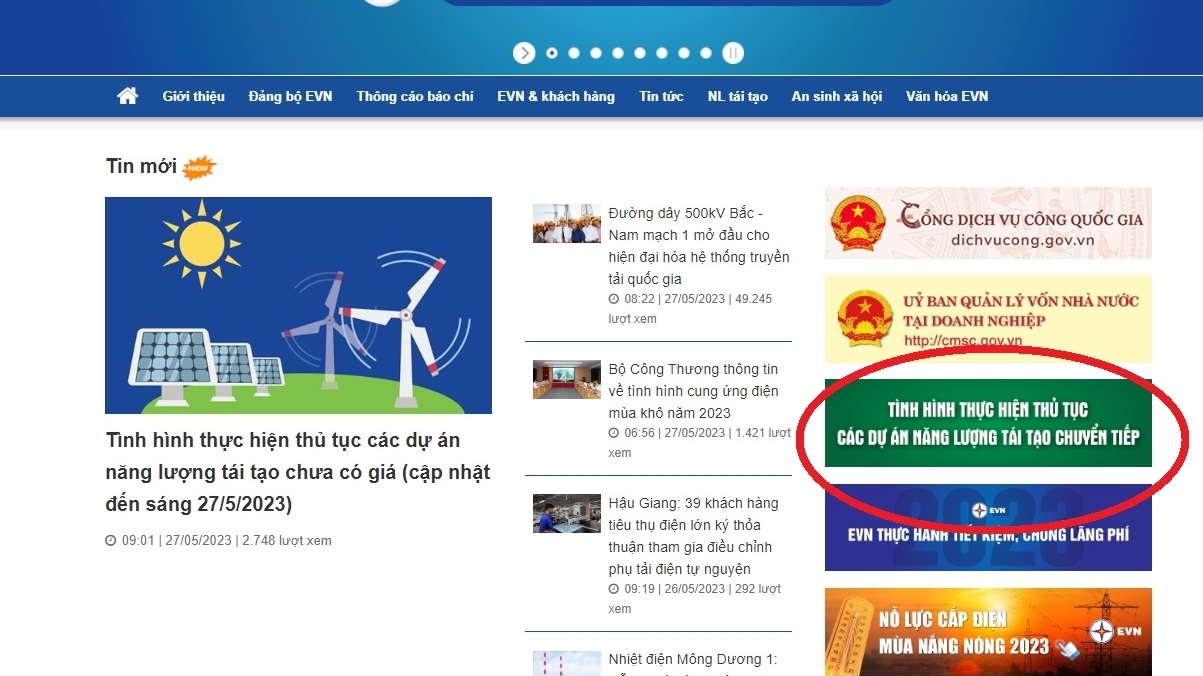Screen dimensions: 1203x676
Task: Select the second carousel indicator dot
Action: click(574, 53)
